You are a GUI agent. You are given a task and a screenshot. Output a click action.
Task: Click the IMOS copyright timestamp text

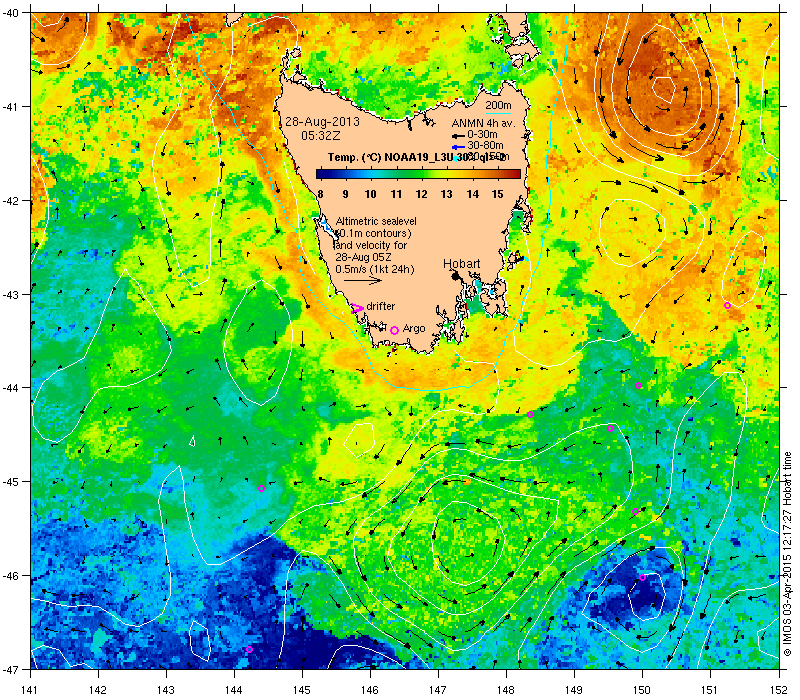(x=787, y=554)
